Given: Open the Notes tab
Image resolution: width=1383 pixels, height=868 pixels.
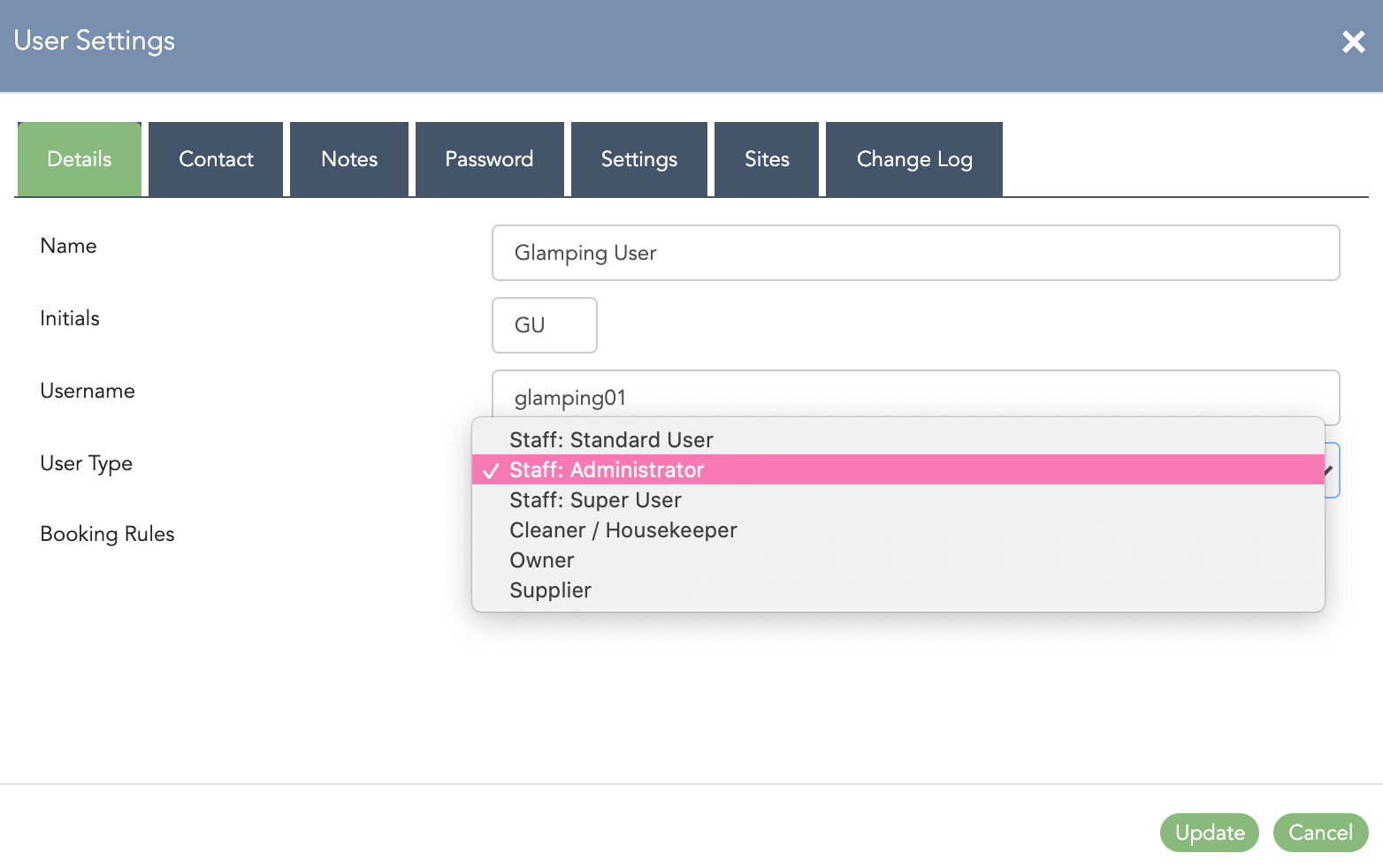Looking at the screenshot, I should 349,159.
